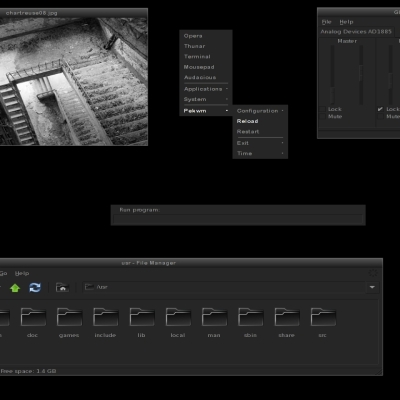
Task: Open the Help menu in mixer window
Action: tap(346, 22)
